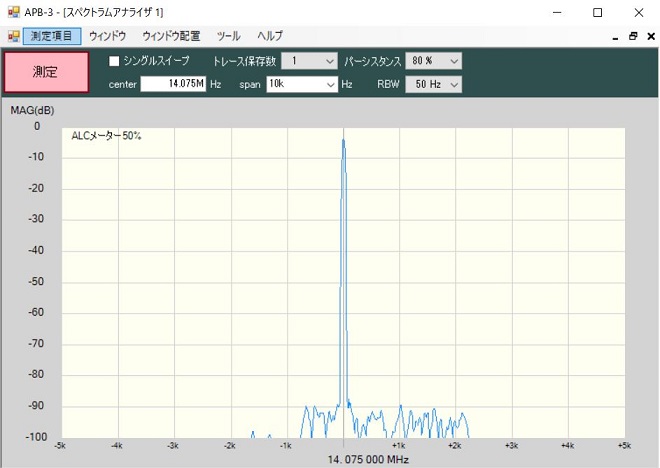Click the -5k frequency axis label
The width and height of the screenshot is (660, 468).
point(60,446)
